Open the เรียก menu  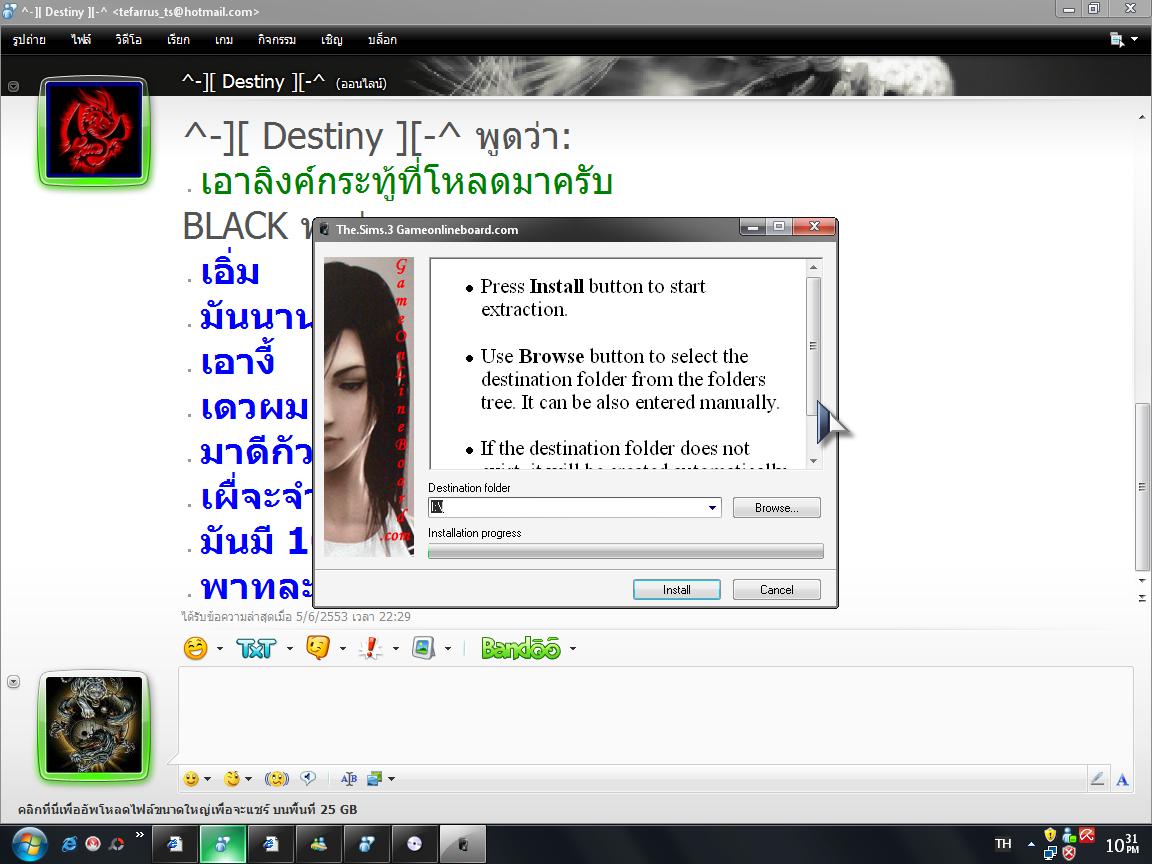pos(178,40)
